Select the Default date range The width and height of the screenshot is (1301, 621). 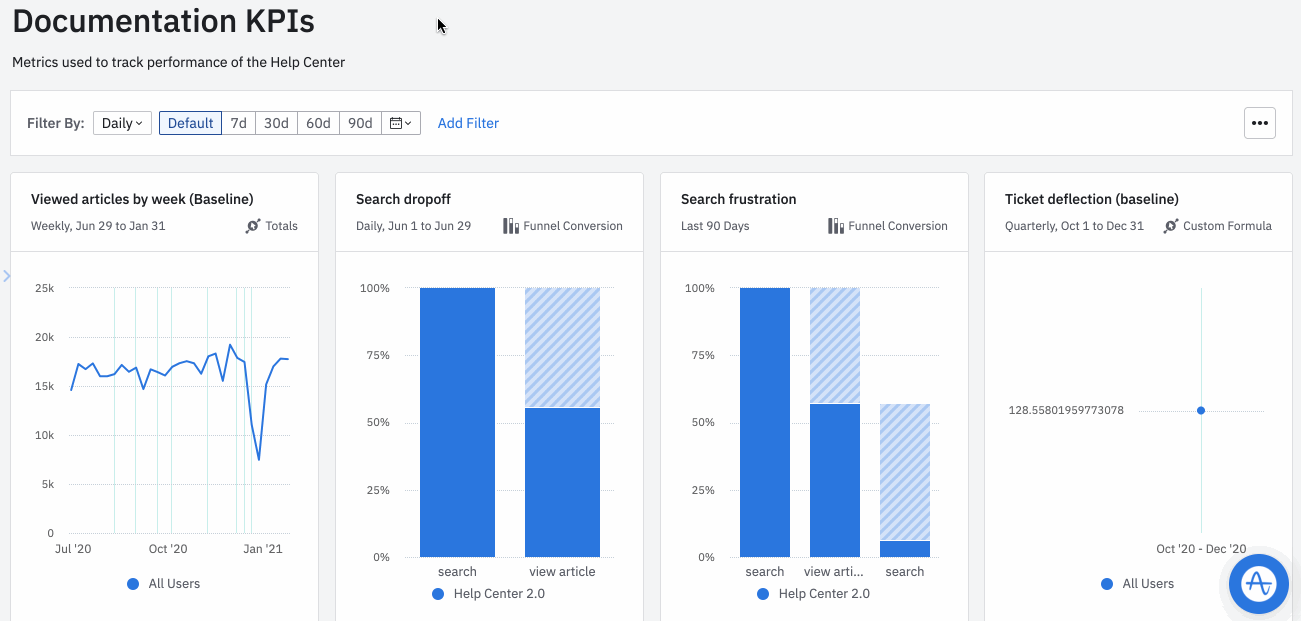click(x=190, y=123)
